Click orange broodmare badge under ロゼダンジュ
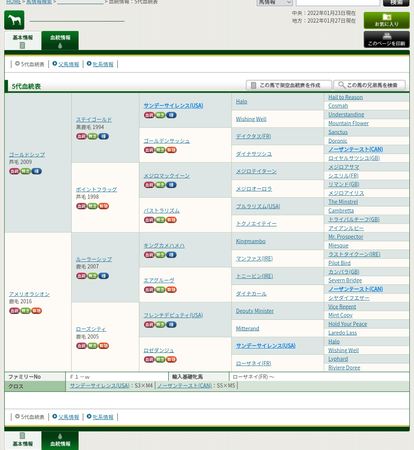Screen dimensions: 414x450 171,360
